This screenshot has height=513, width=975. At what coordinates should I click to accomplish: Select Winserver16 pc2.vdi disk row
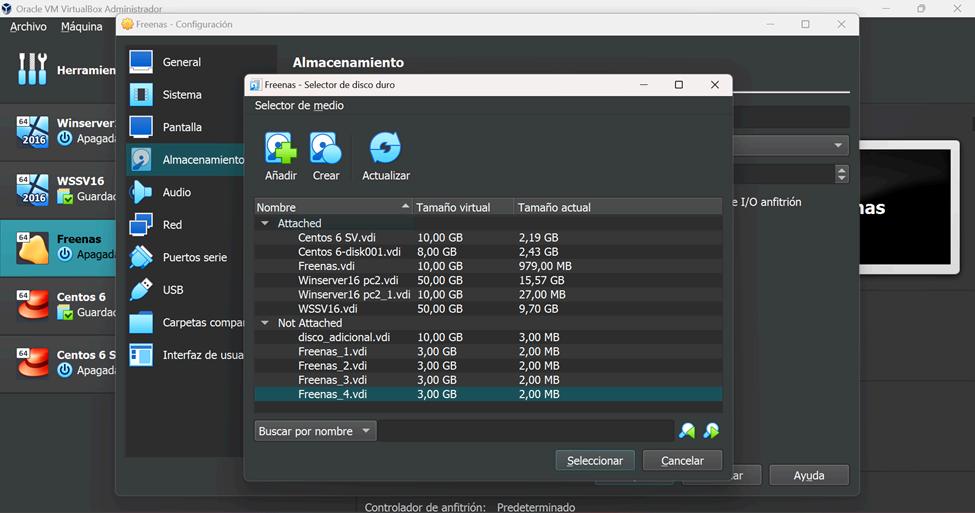[488, 280]
